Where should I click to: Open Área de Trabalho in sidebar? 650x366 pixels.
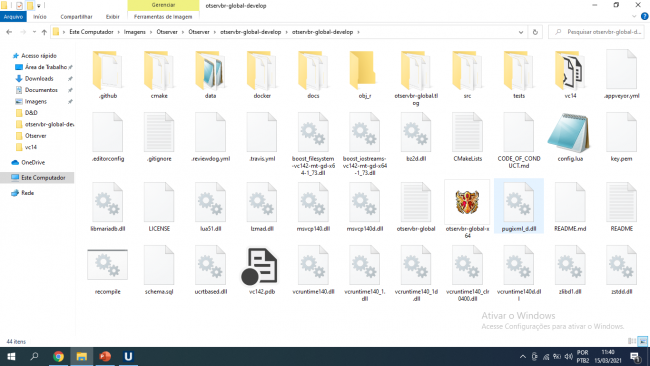click(46, 67)
